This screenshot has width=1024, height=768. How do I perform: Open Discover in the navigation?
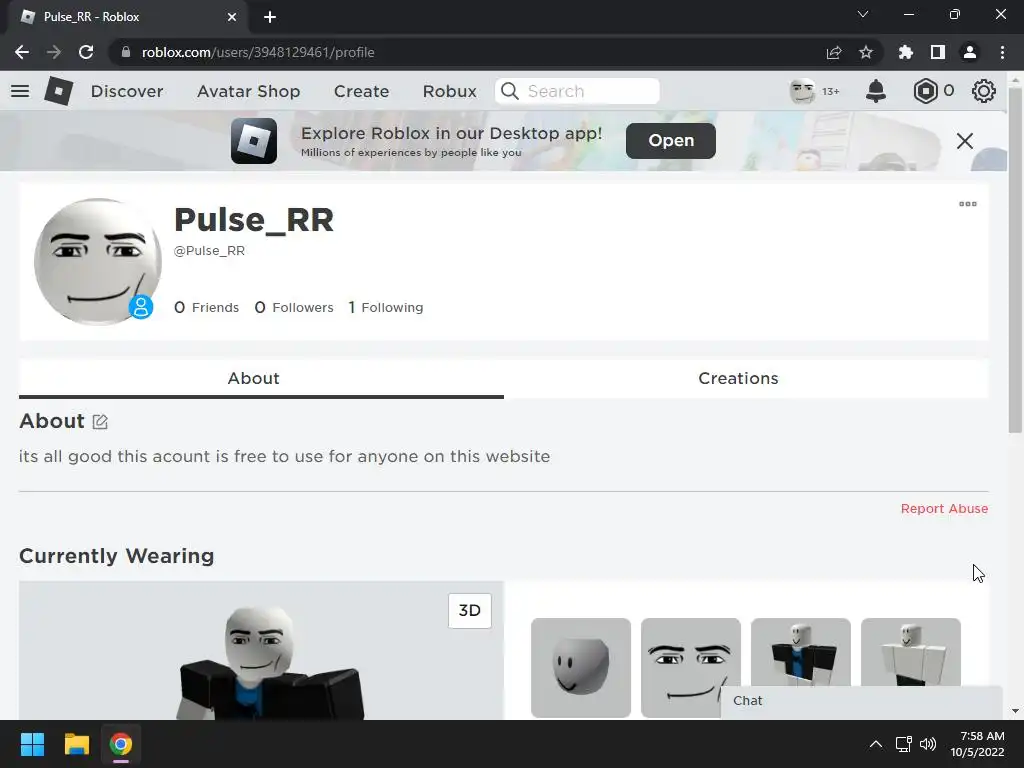point(127,91)
